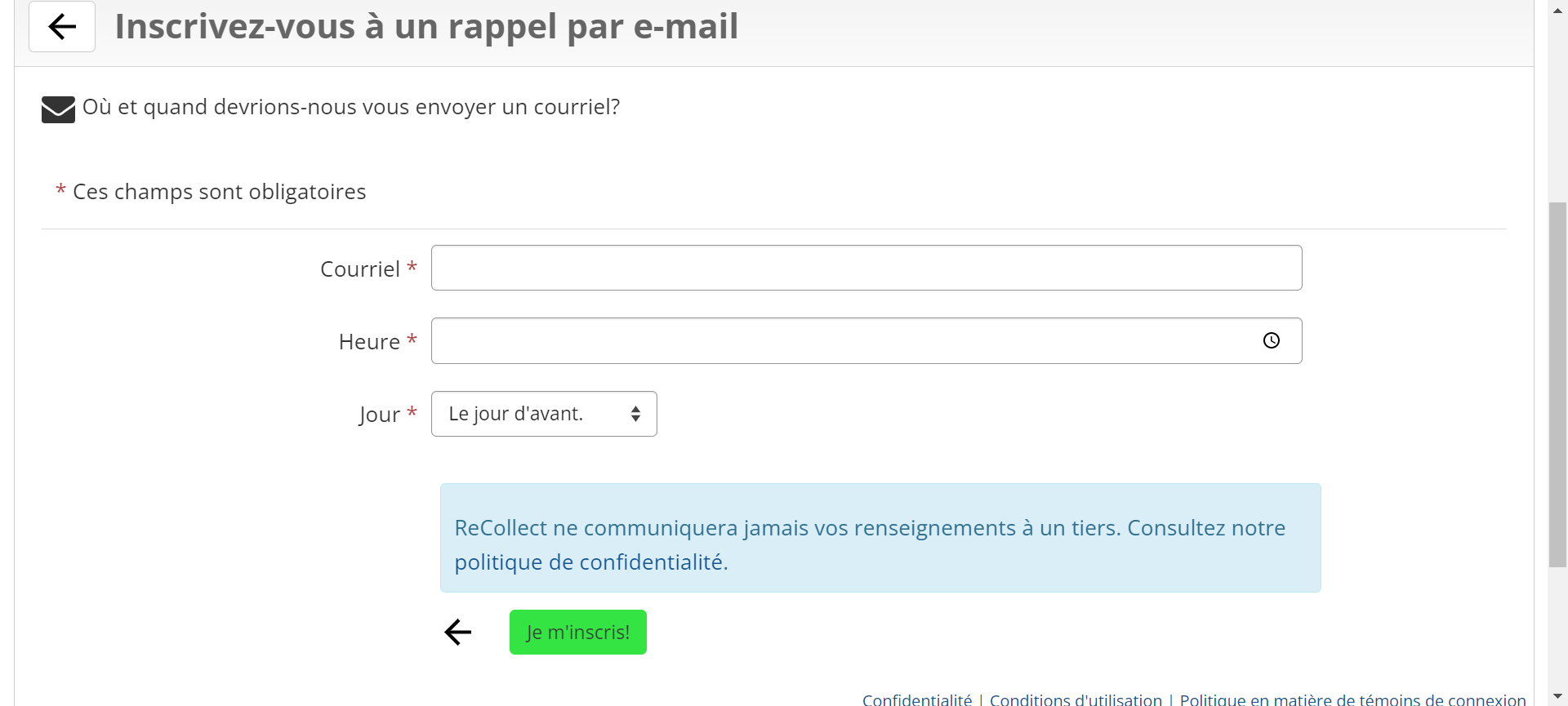Click the scrollbar down arrow
Viewport: 1568px width, 706px height.
pos(1557,696)
